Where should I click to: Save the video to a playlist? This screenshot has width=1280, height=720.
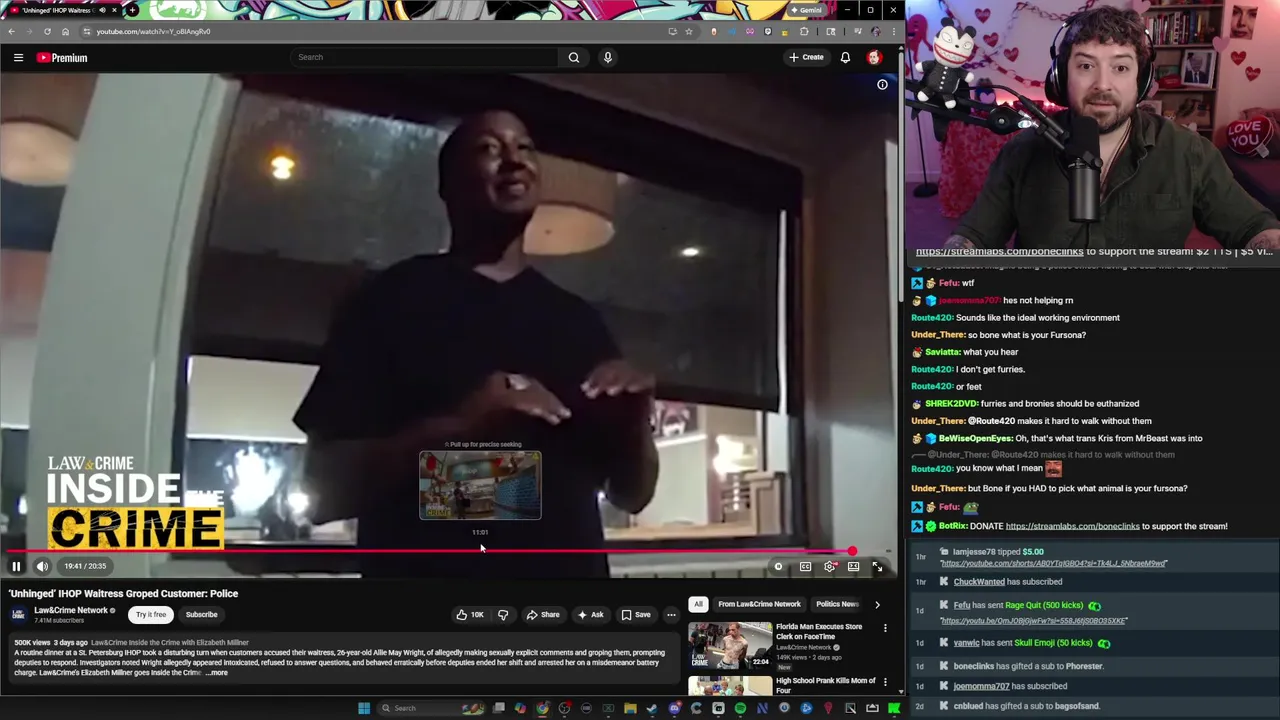[636, 615]
